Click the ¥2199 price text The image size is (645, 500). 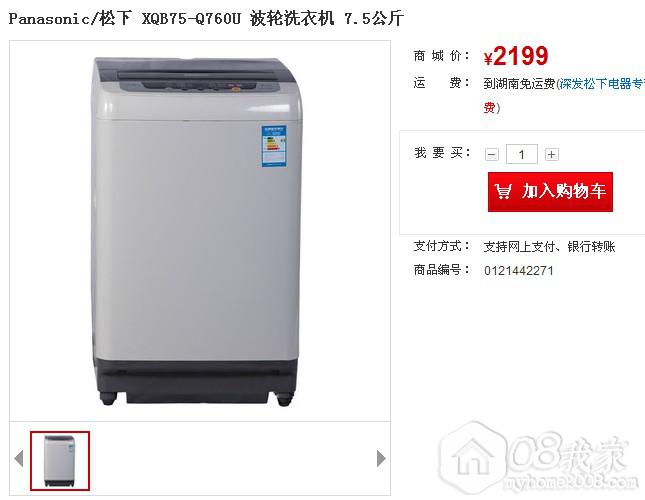point(516,56)
